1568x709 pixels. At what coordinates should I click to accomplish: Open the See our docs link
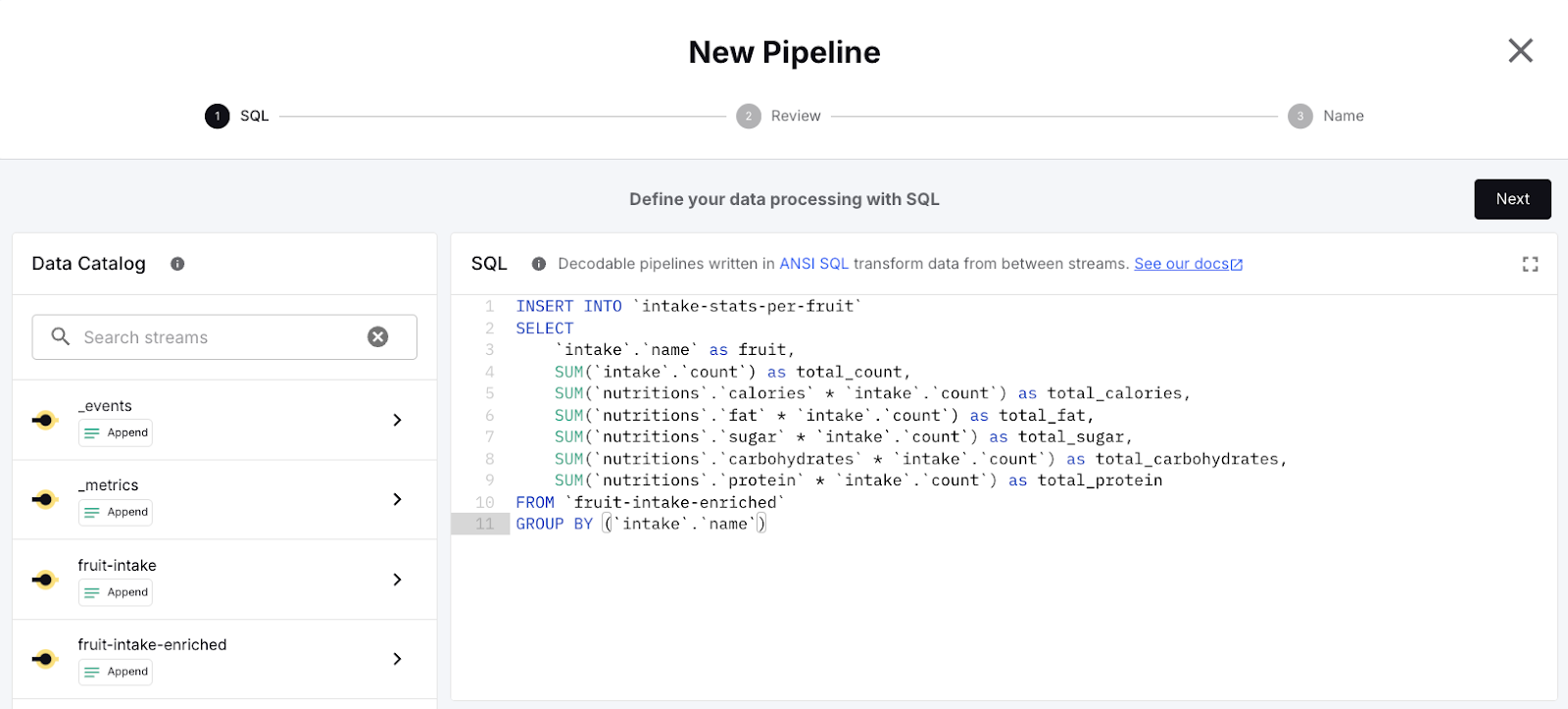[x=1188, y=264]
